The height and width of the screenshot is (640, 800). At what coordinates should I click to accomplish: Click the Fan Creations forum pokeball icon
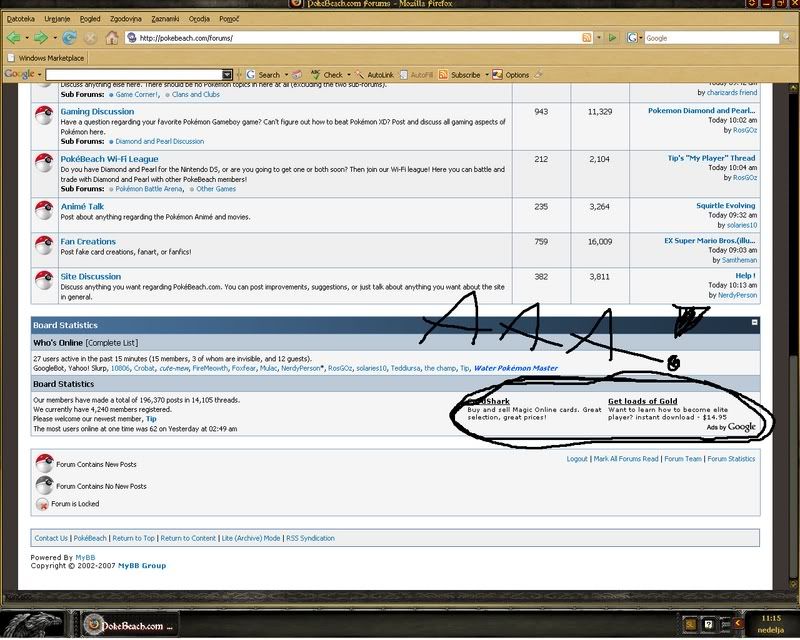[44, 244]
